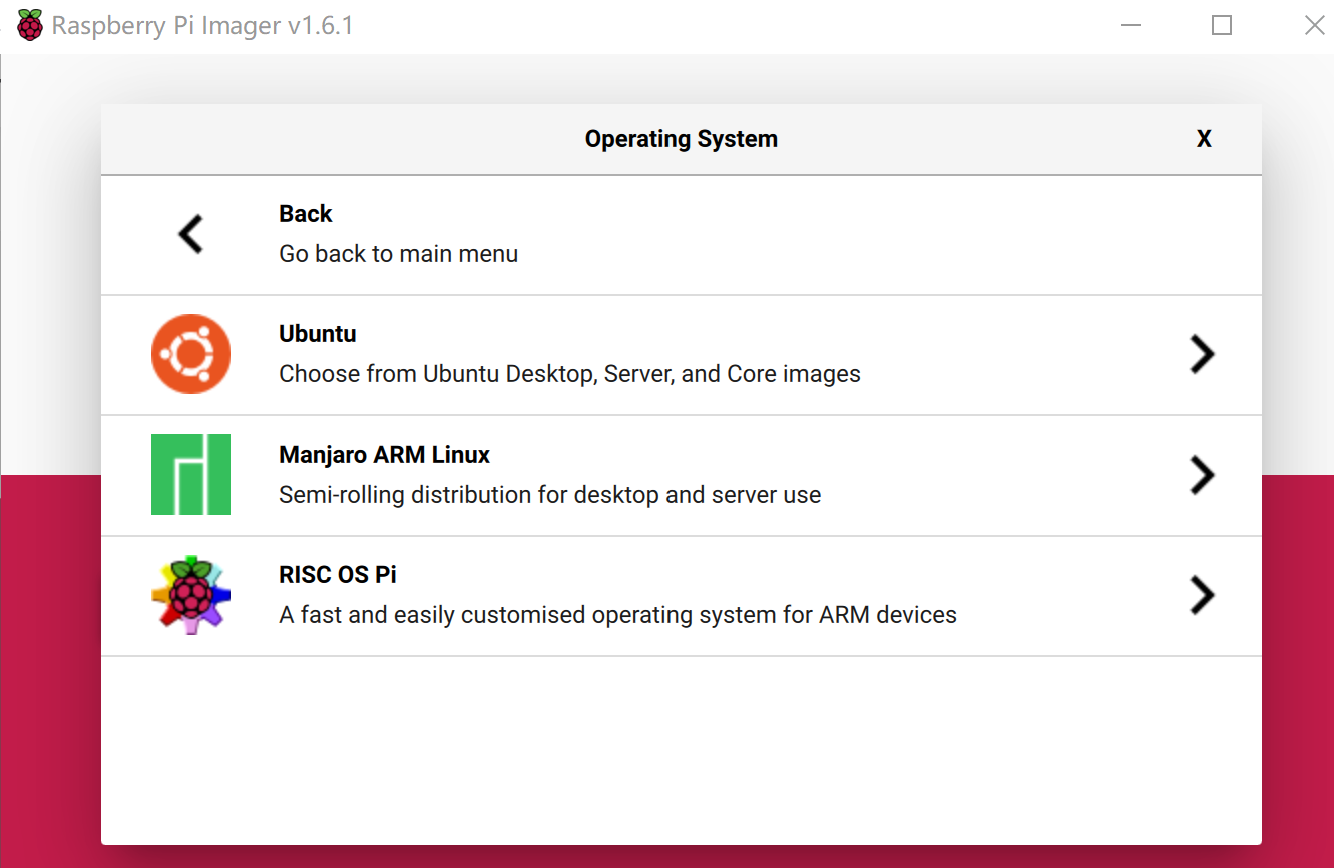Click the RISC OS Pi raspberry cog icon
The height and width of the screenshot is (868, 1334).
191,594
